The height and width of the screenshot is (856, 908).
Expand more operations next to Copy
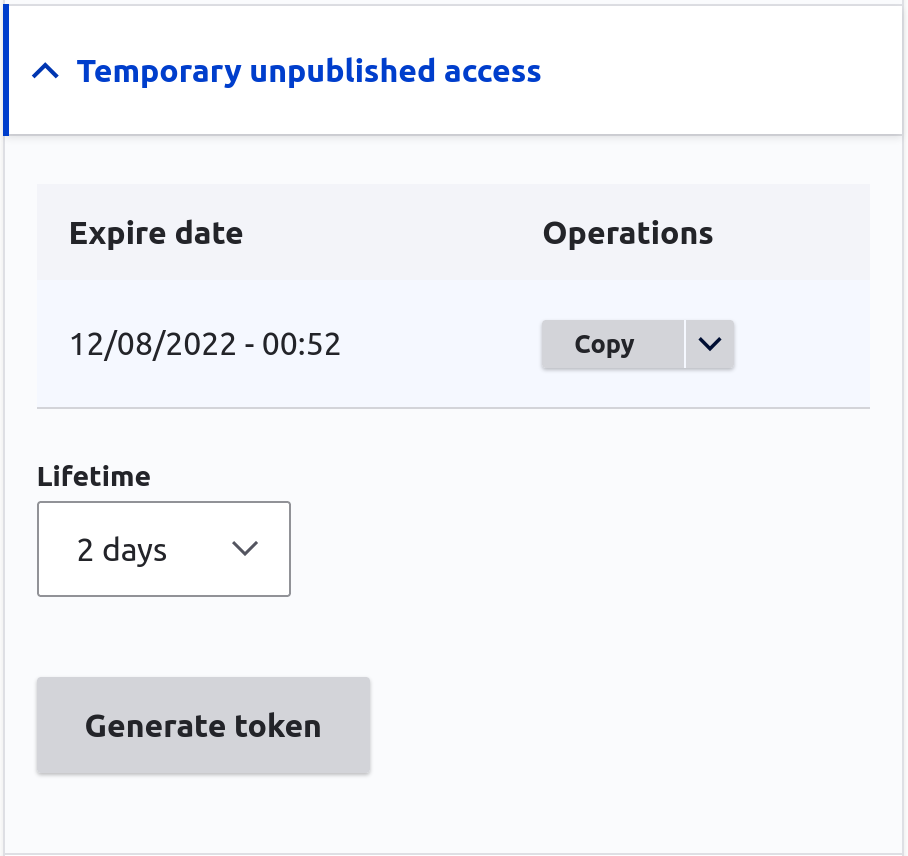(x=709, y=344)
